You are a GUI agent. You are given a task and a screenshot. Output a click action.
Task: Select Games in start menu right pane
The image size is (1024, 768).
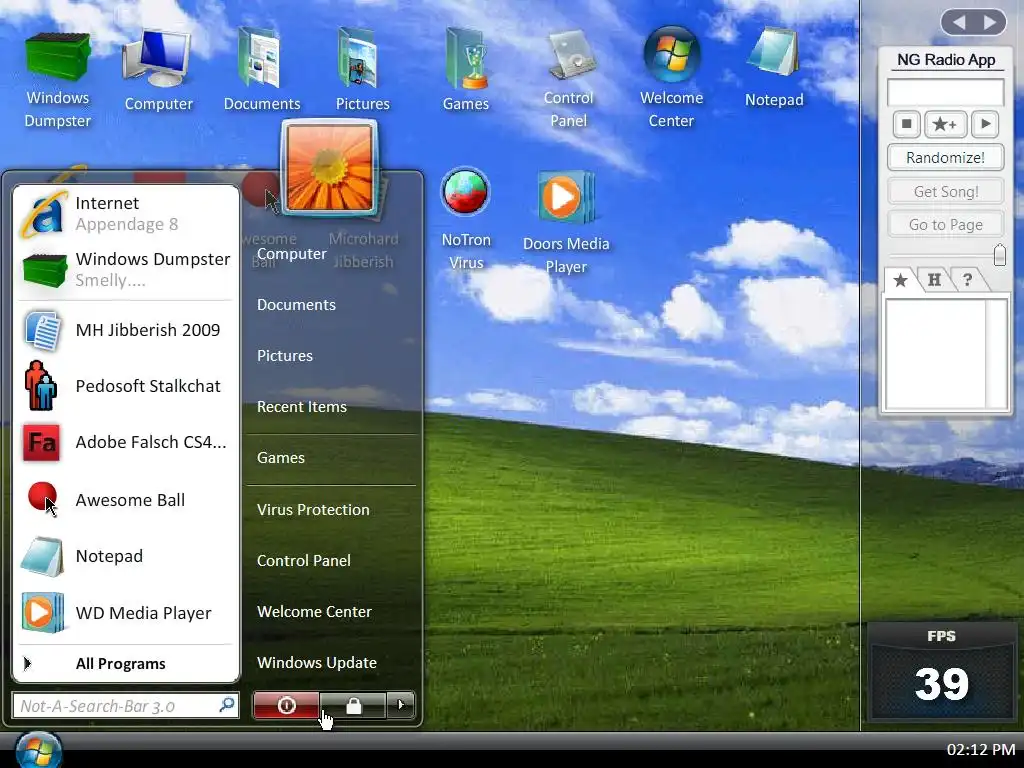(281, 458)
